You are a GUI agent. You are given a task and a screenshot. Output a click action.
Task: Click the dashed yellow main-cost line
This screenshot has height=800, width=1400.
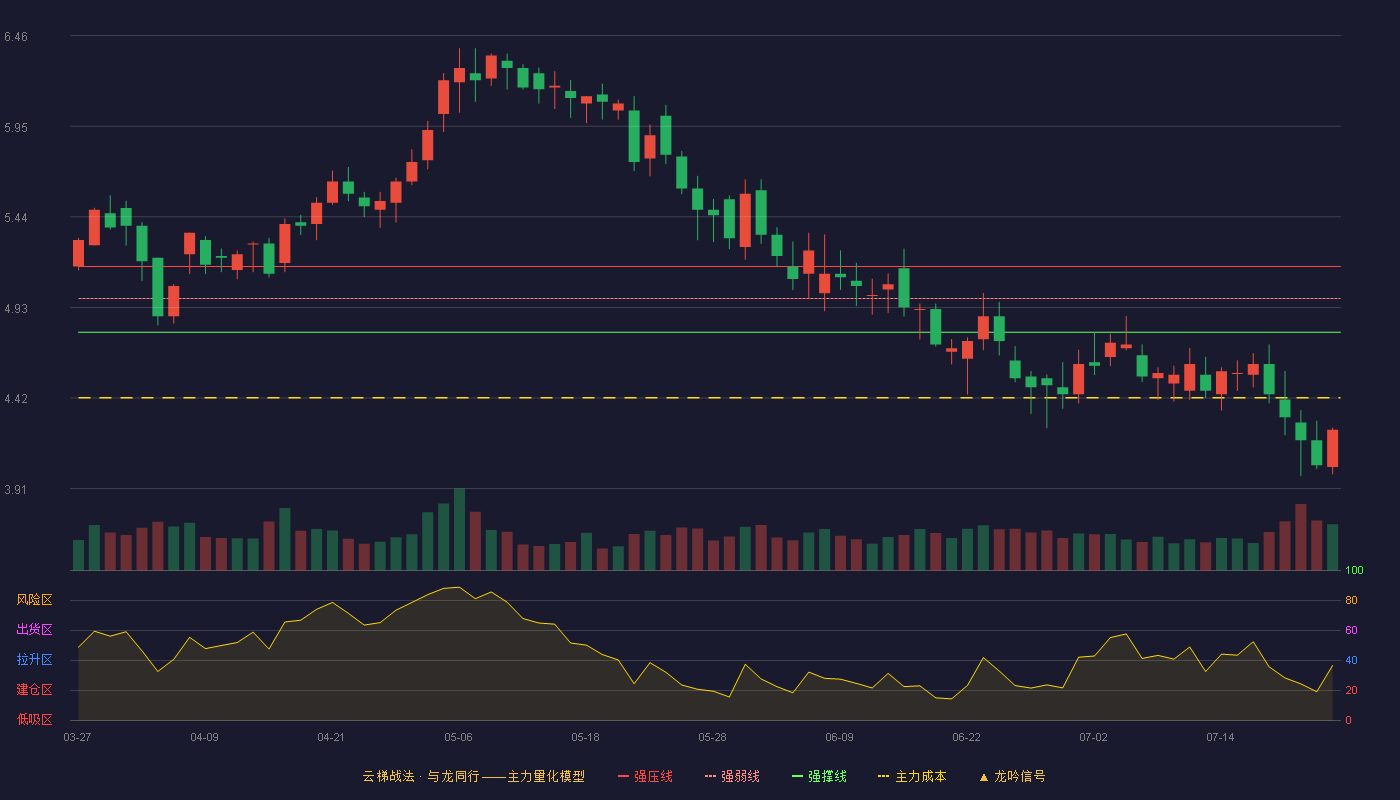[709, 398]
